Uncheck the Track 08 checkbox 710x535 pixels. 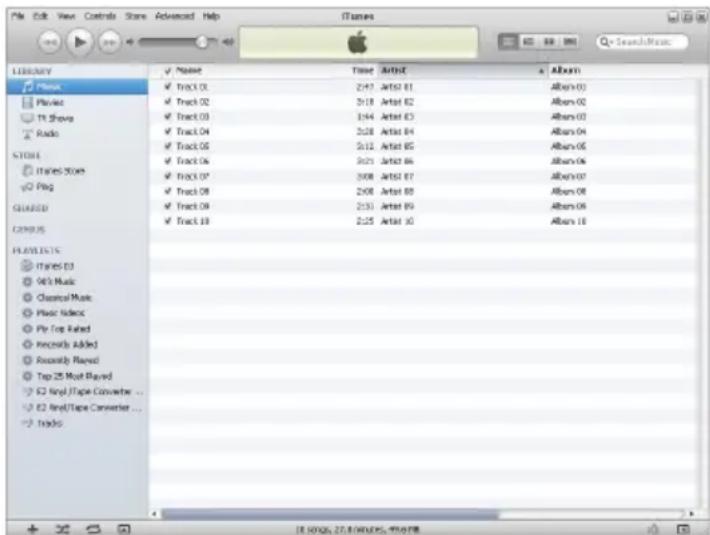click(x=168, y=191)
